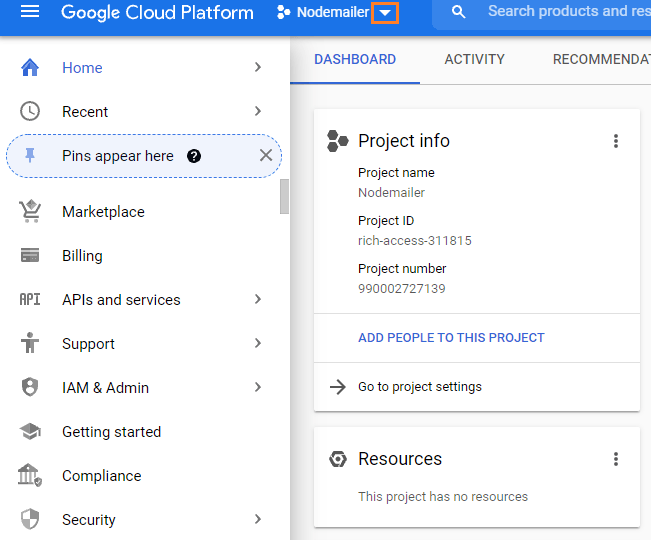Expand the Recent submenu chevron
The height and width of the screenshot is (540, 651).
258,111
